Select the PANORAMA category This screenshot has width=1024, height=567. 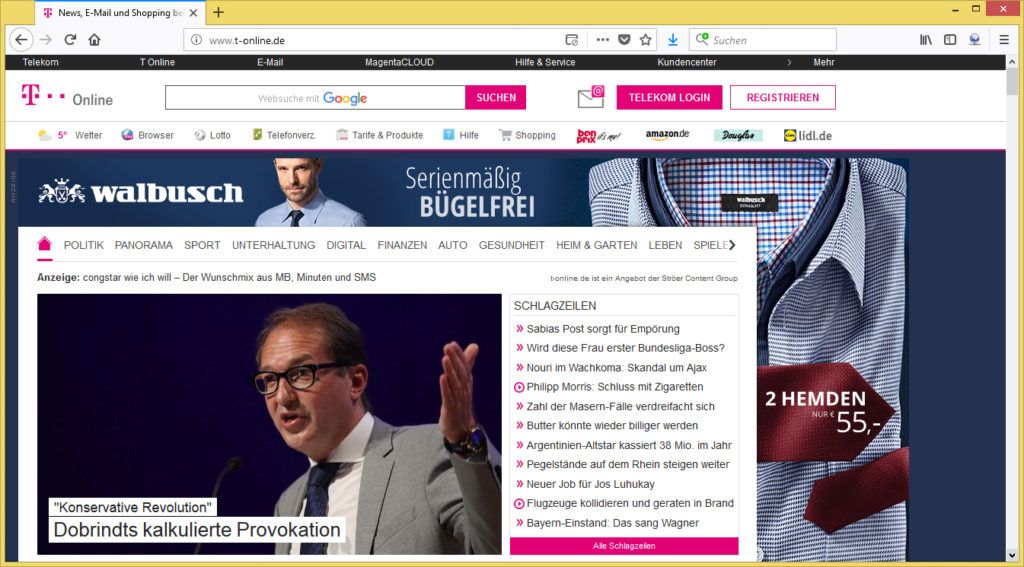(144, 245)
